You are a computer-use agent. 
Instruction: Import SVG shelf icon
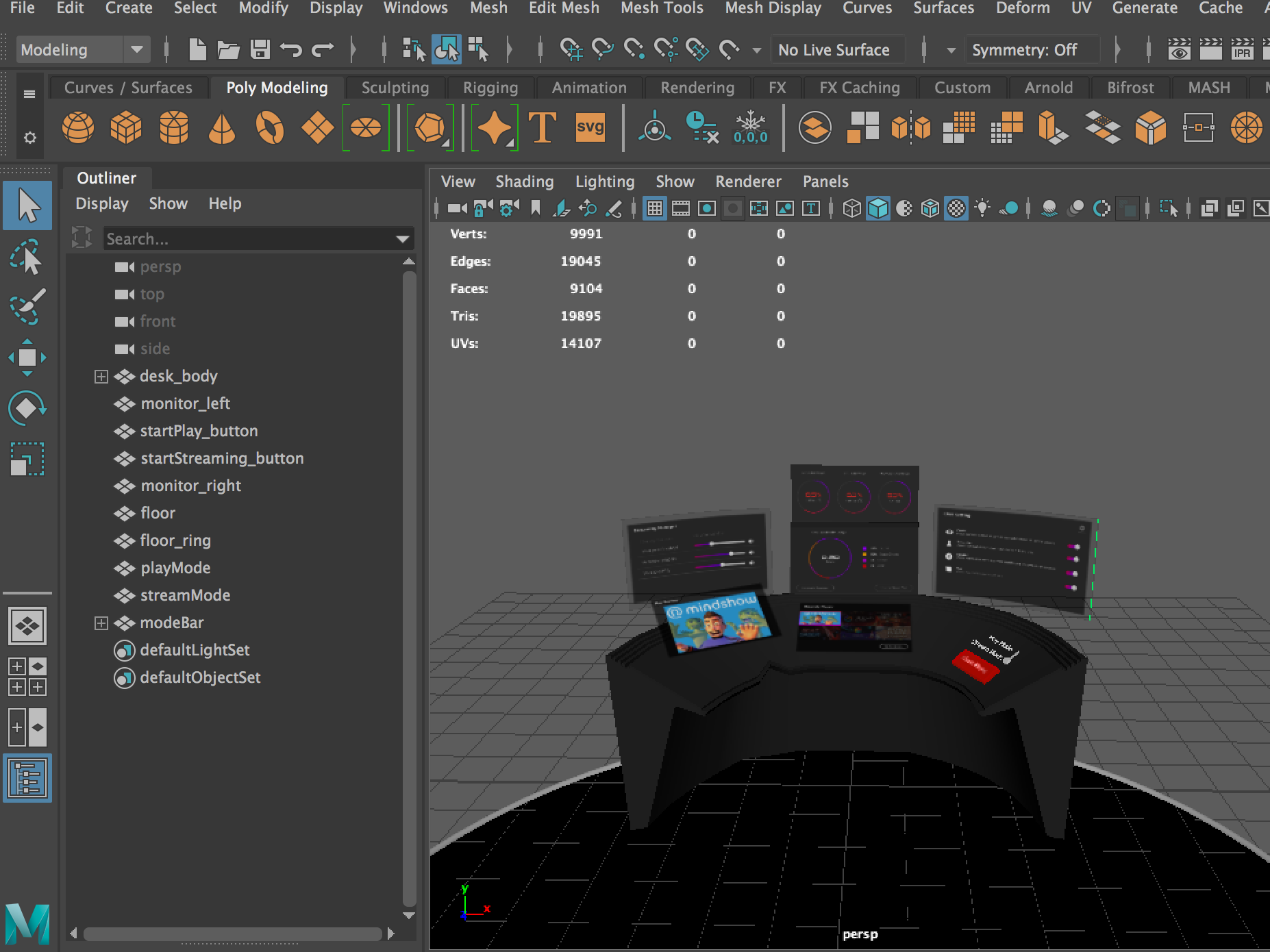tap(590, 128)
